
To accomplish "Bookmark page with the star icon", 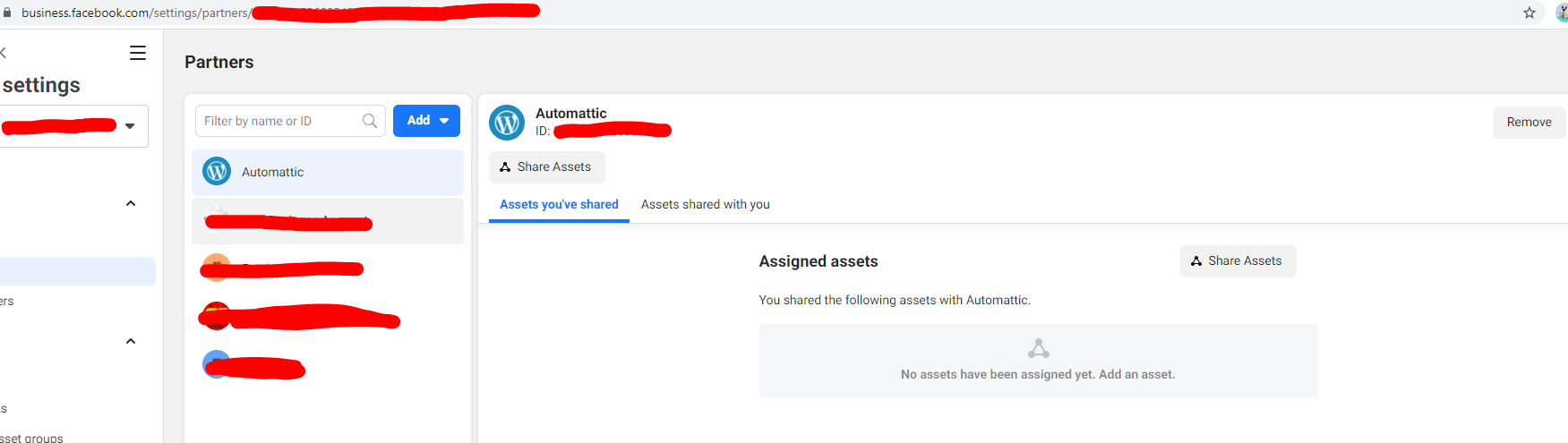I will (x=1529, y=13).
